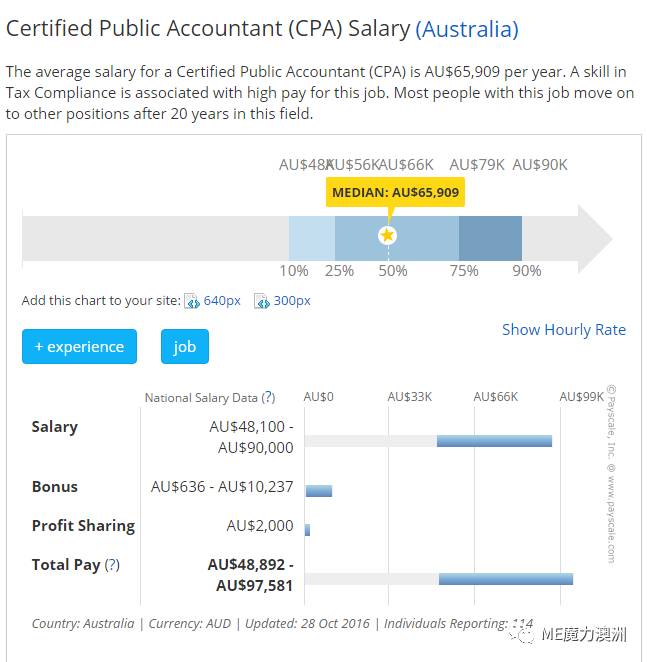Click the 10%-25% light blue percentile segment
This screenshot has height=662, width=647.
[x=312, y=239]
